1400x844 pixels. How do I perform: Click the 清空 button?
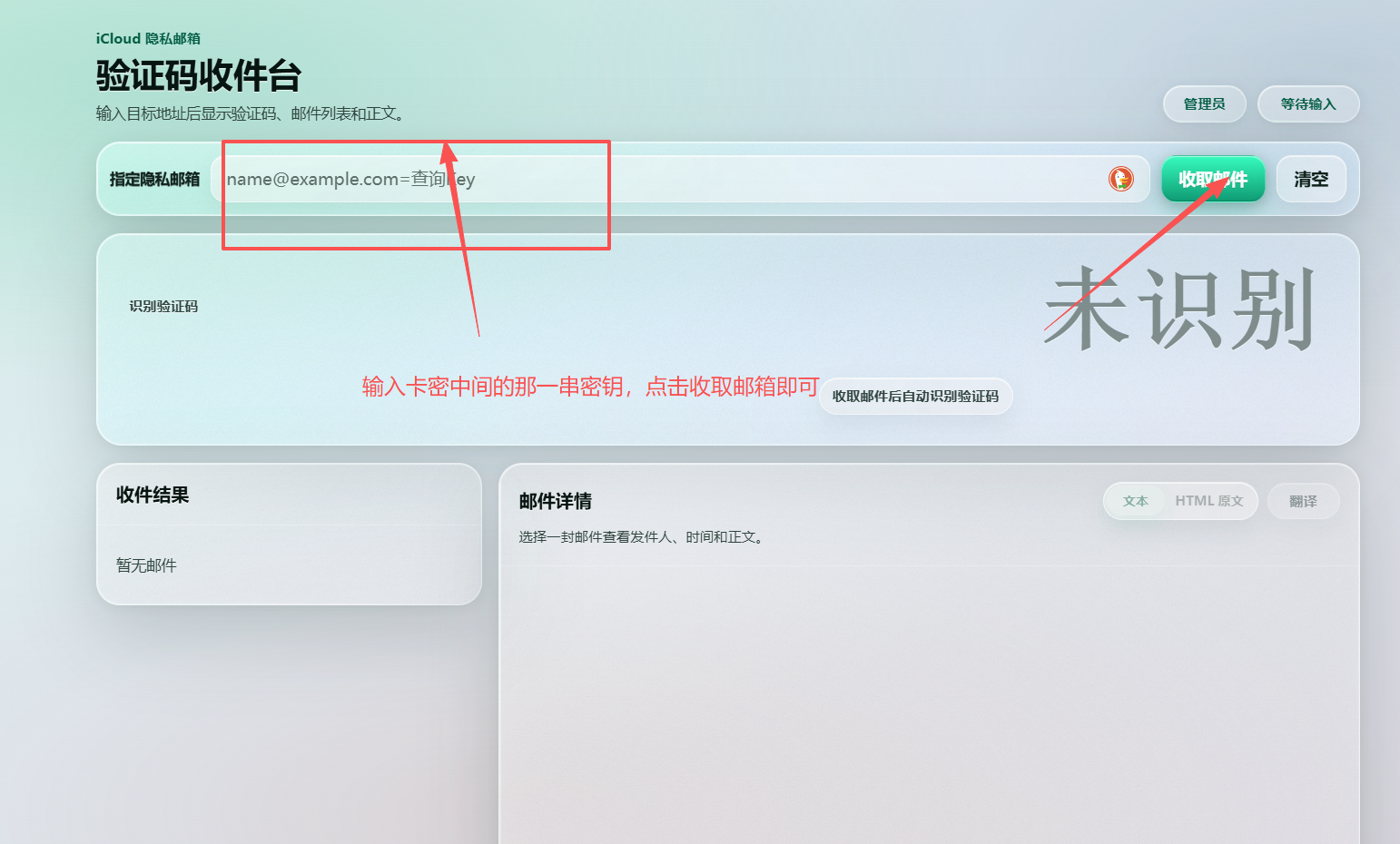1311,179
